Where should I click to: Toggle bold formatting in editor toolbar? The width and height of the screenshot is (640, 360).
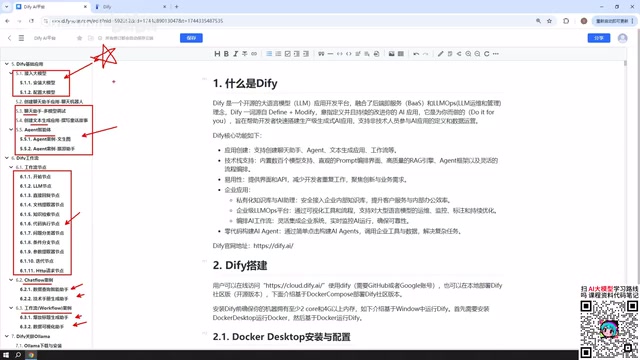point(226,54)
